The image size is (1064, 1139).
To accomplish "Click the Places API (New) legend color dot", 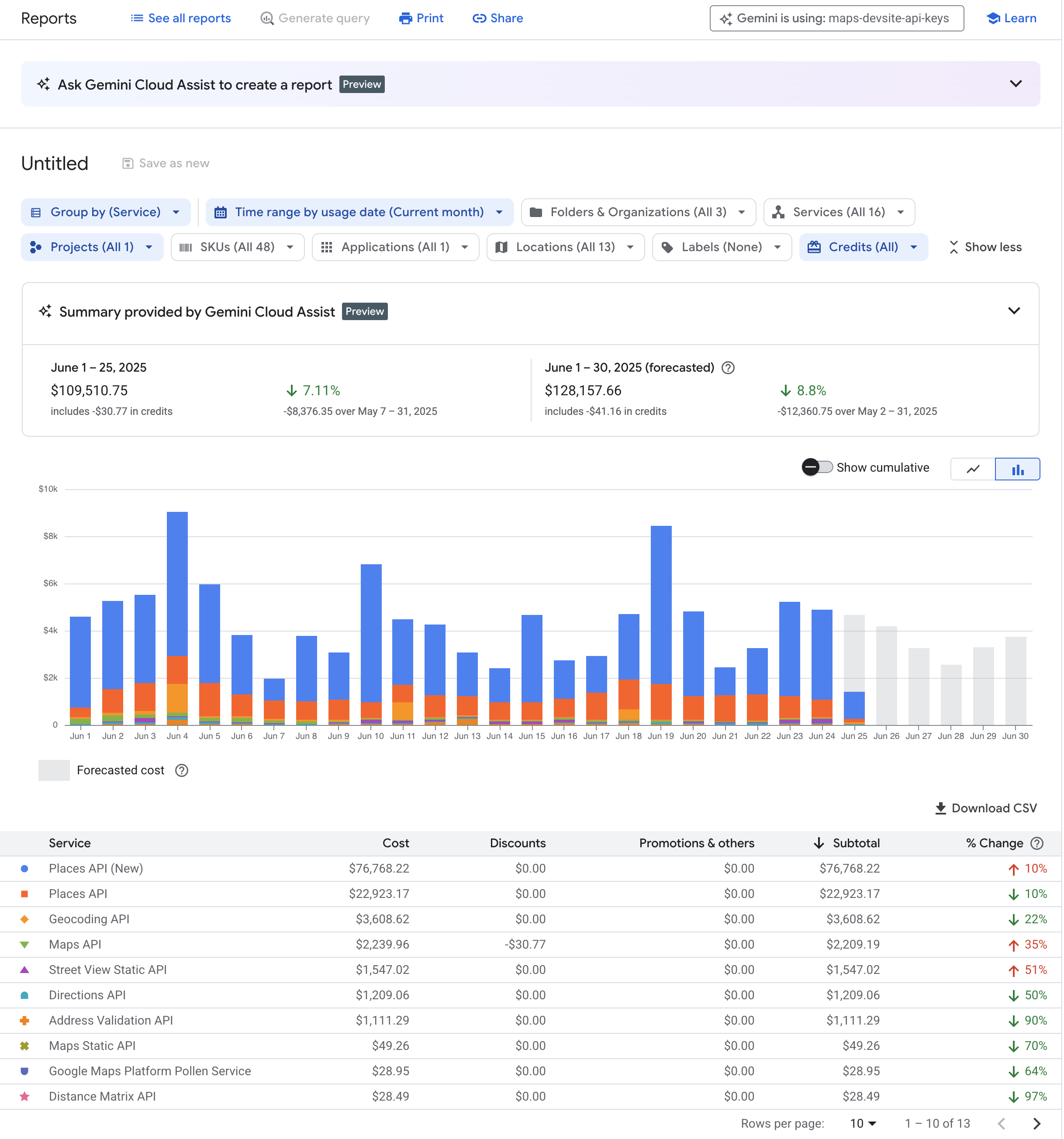I will 24,868.
